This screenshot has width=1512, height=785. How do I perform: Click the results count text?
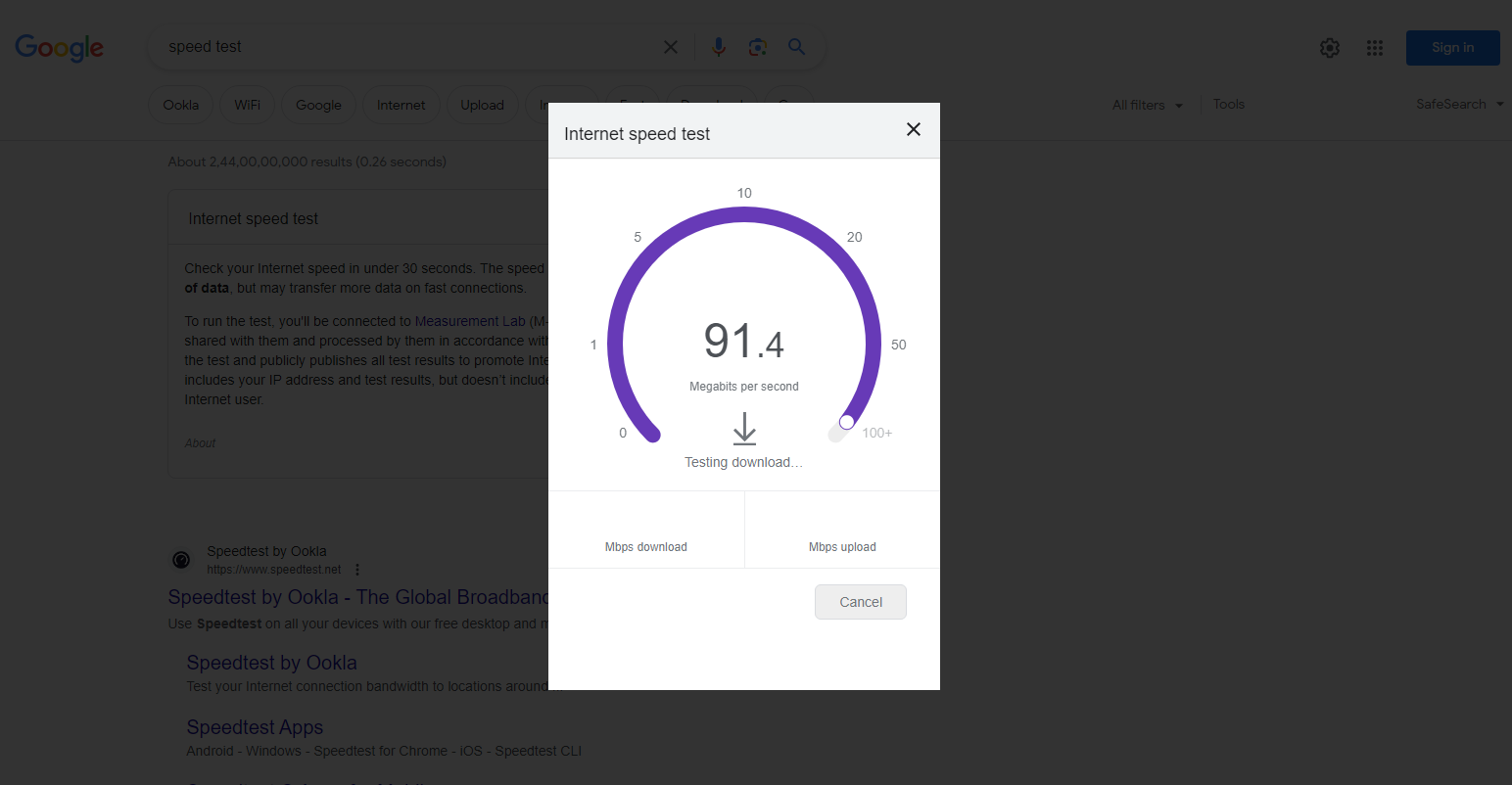pos(307,162)
